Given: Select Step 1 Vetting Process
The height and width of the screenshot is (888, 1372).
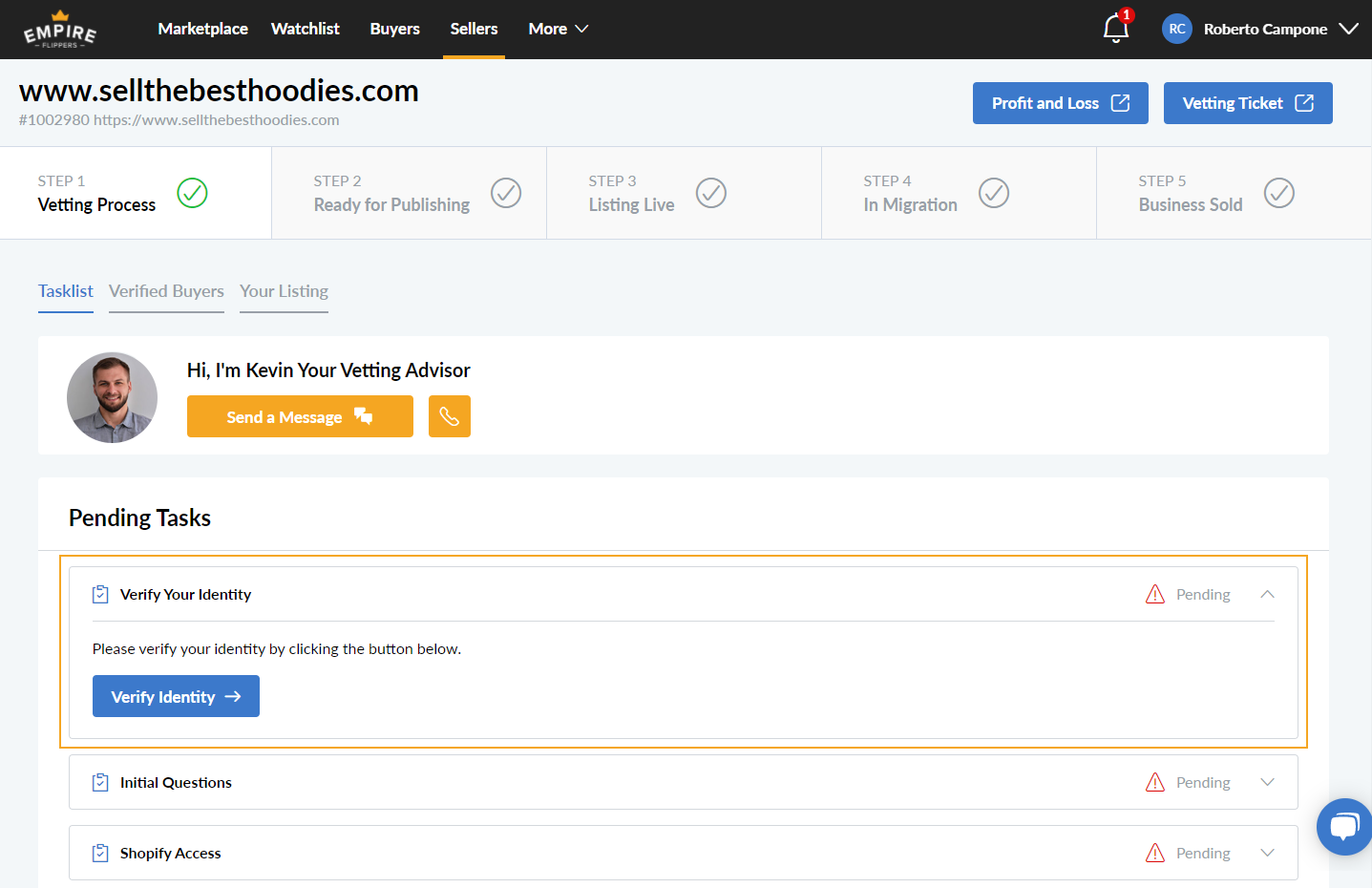Looking at the screenshot, I should 136,193.
